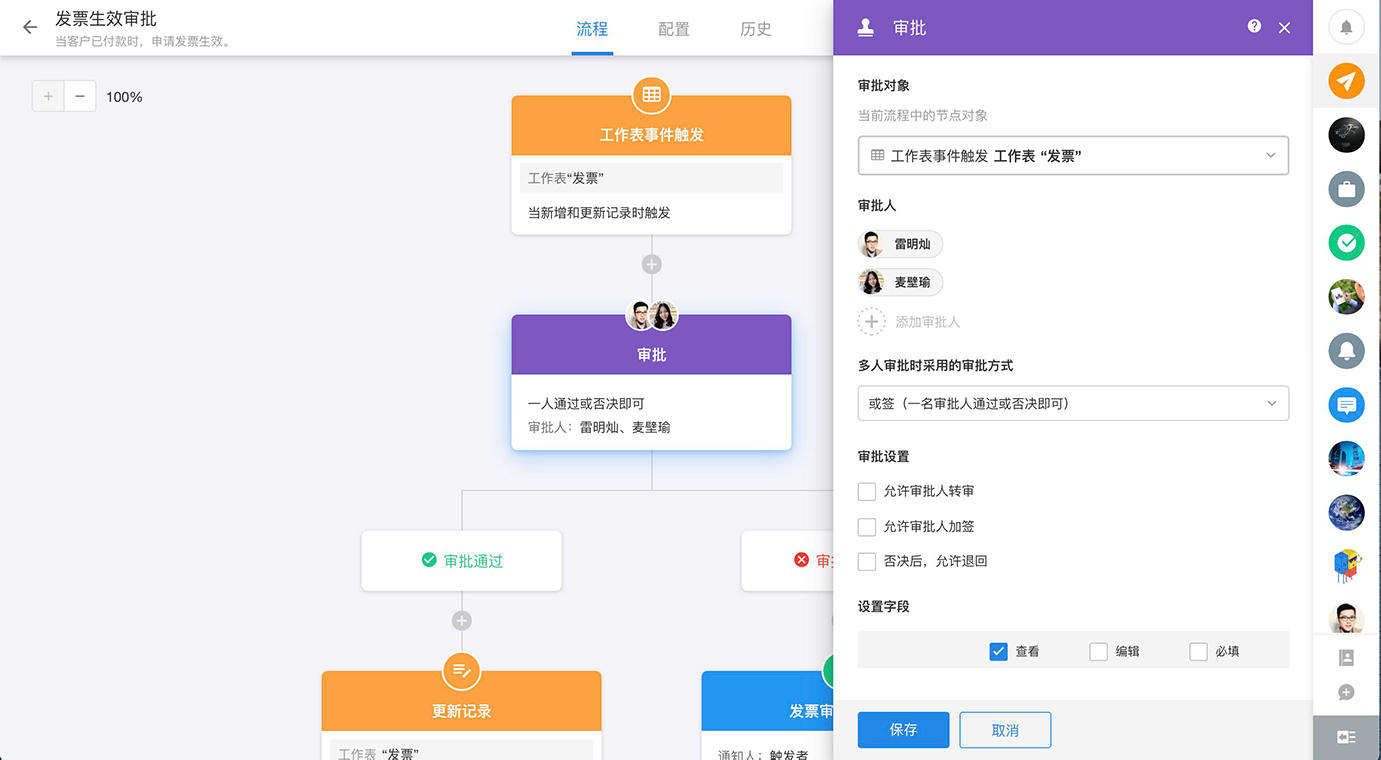Image resolution: width=1381 pixels, height=760 pixels.
Task: Open the orange paper plane app
Action: point(1346,81)
